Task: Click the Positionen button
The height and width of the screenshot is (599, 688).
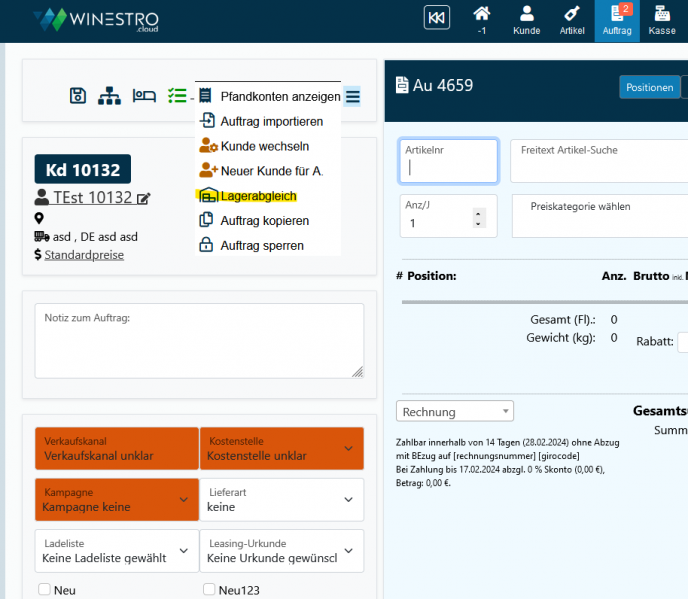Action: 649,87
